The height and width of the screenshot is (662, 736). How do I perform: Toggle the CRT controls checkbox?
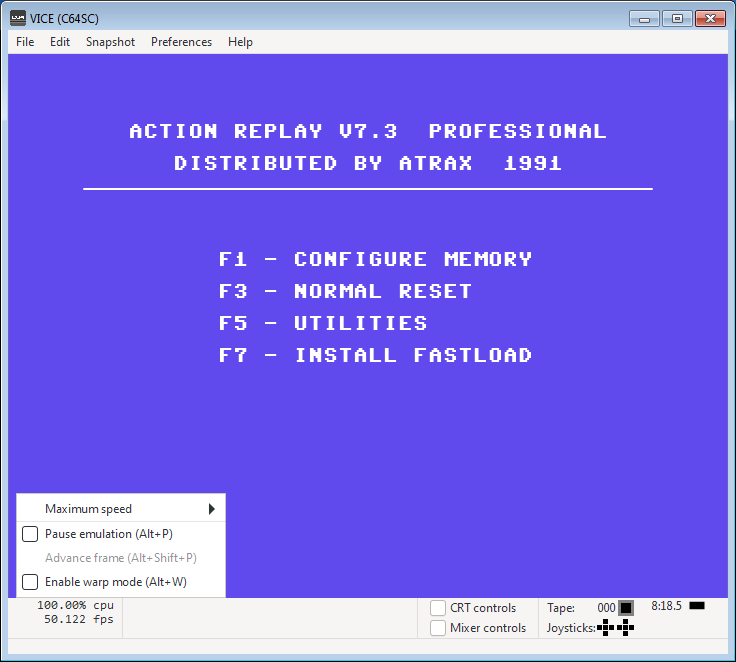click(437, 608)
